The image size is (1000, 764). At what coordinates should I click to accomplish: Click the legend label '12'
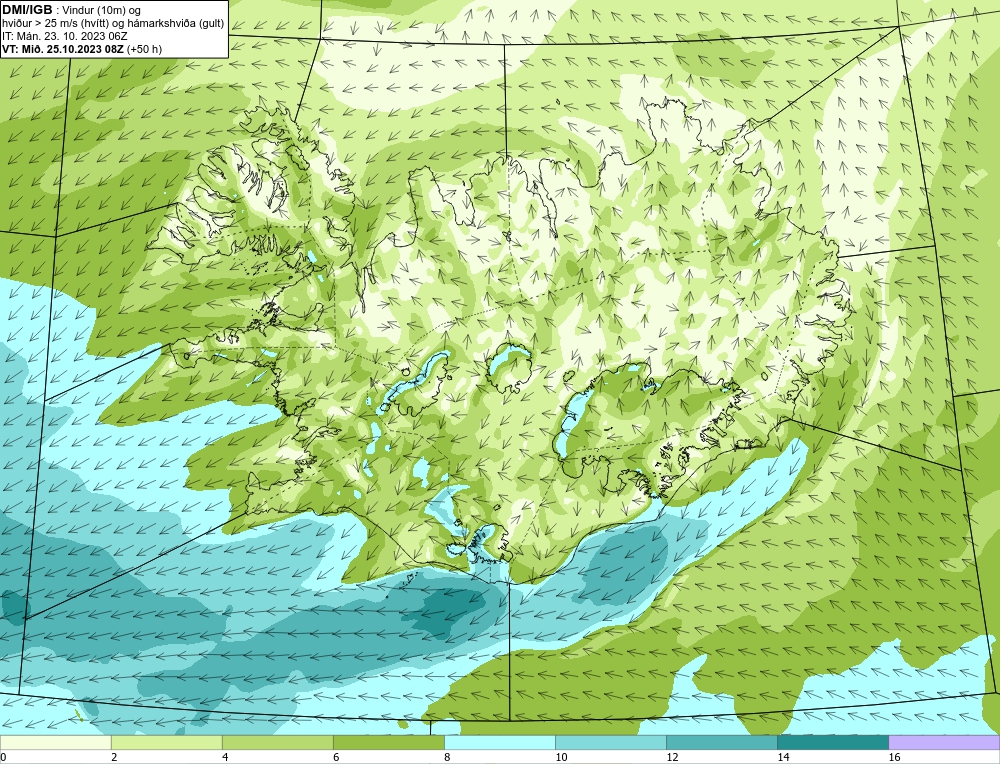[672, 757]
